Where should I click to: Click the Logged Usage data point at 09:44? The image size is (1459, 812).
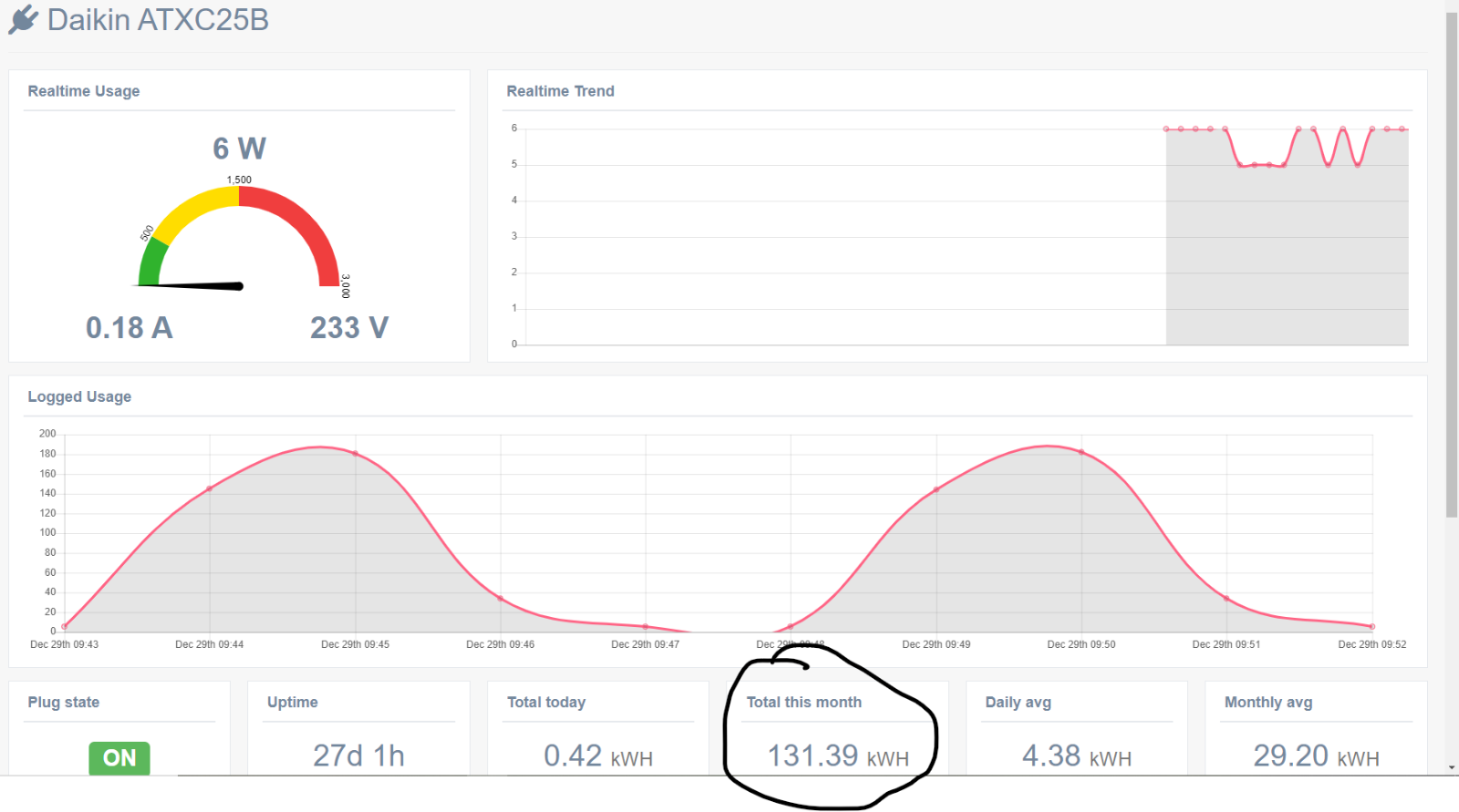click(210, 488)
